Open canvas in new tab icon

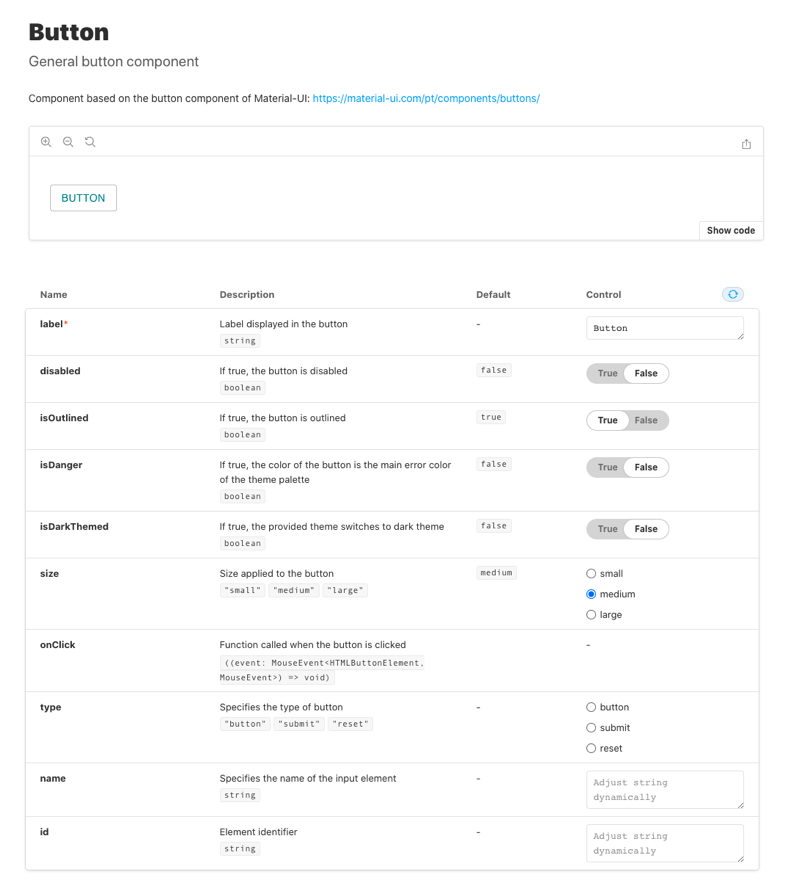point(746,144)
